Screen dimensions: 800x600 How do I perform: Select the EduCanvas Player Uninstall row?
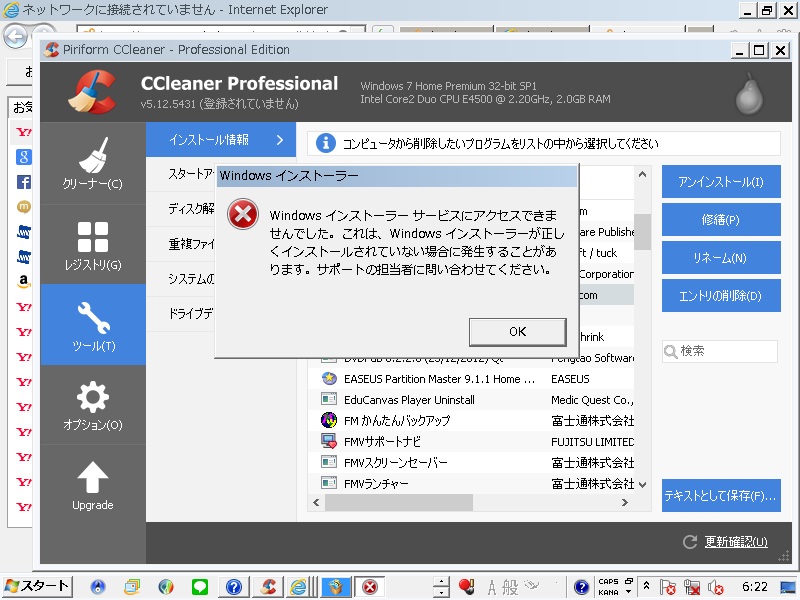[471, 399]
